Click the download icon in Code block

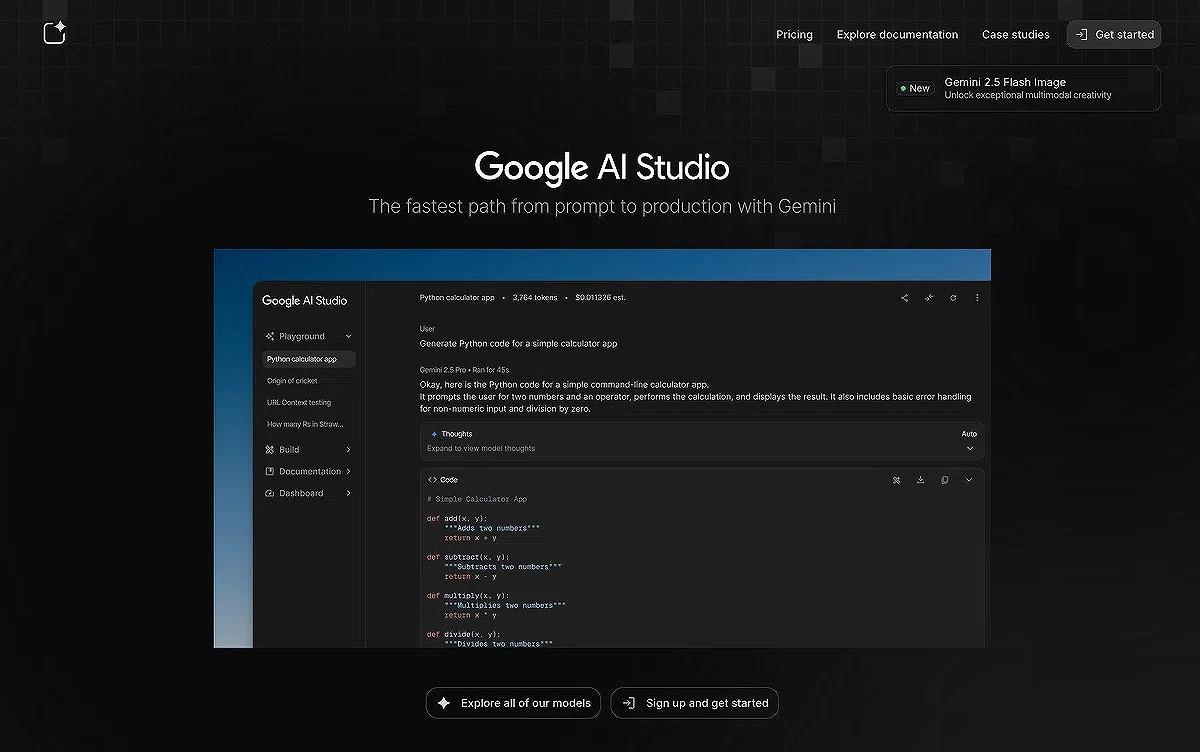tap(920, 480)
